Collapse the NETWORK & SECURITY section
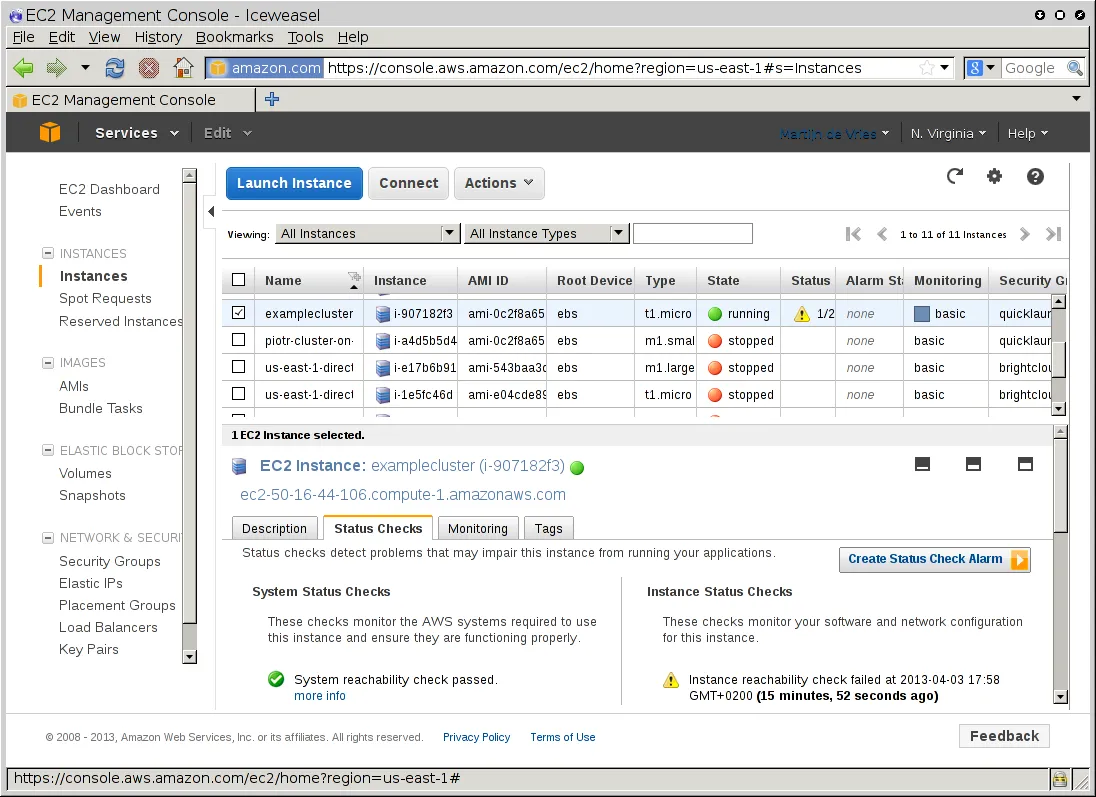 click(x=48, y=538)
